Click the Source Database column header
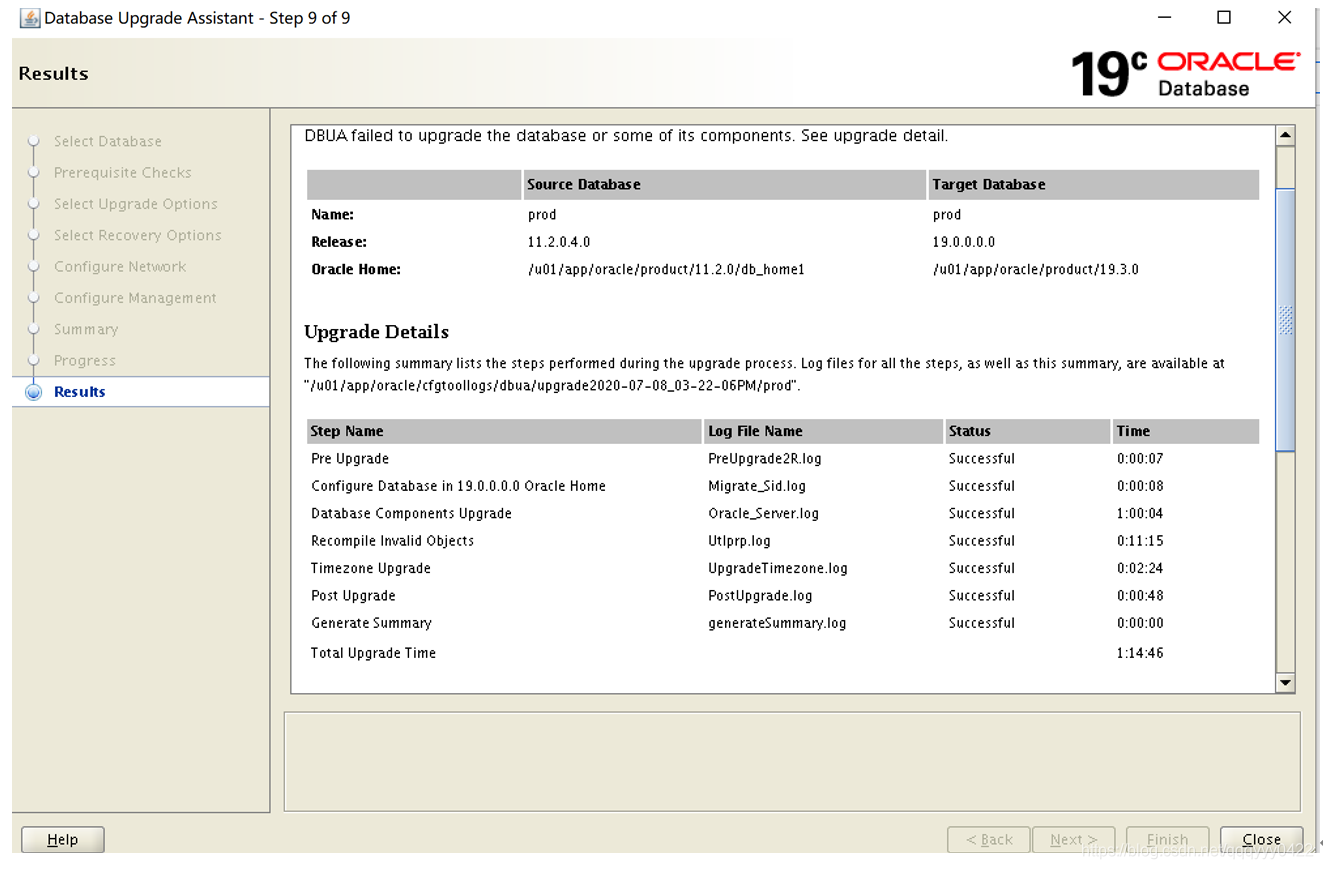 [725, 185]
